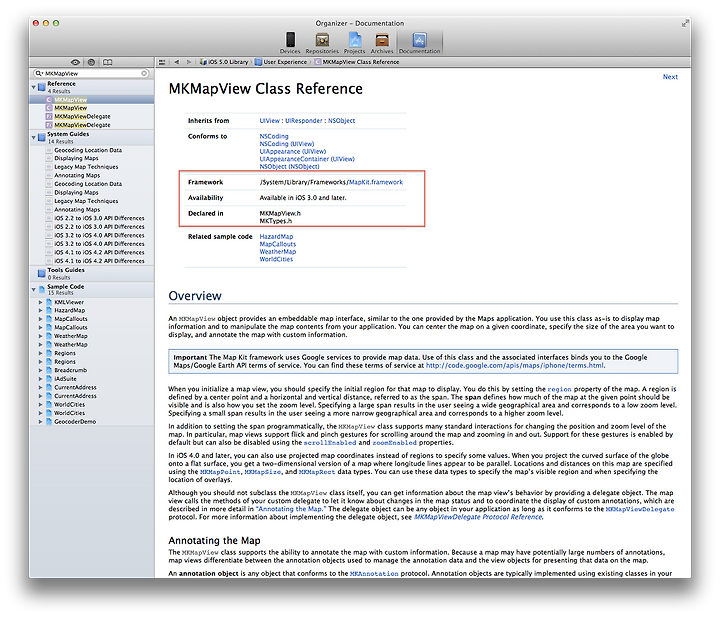The image size is (720, 618).
Task: Select the Documentation organizer tab
Action: click(x=419, y=43)
